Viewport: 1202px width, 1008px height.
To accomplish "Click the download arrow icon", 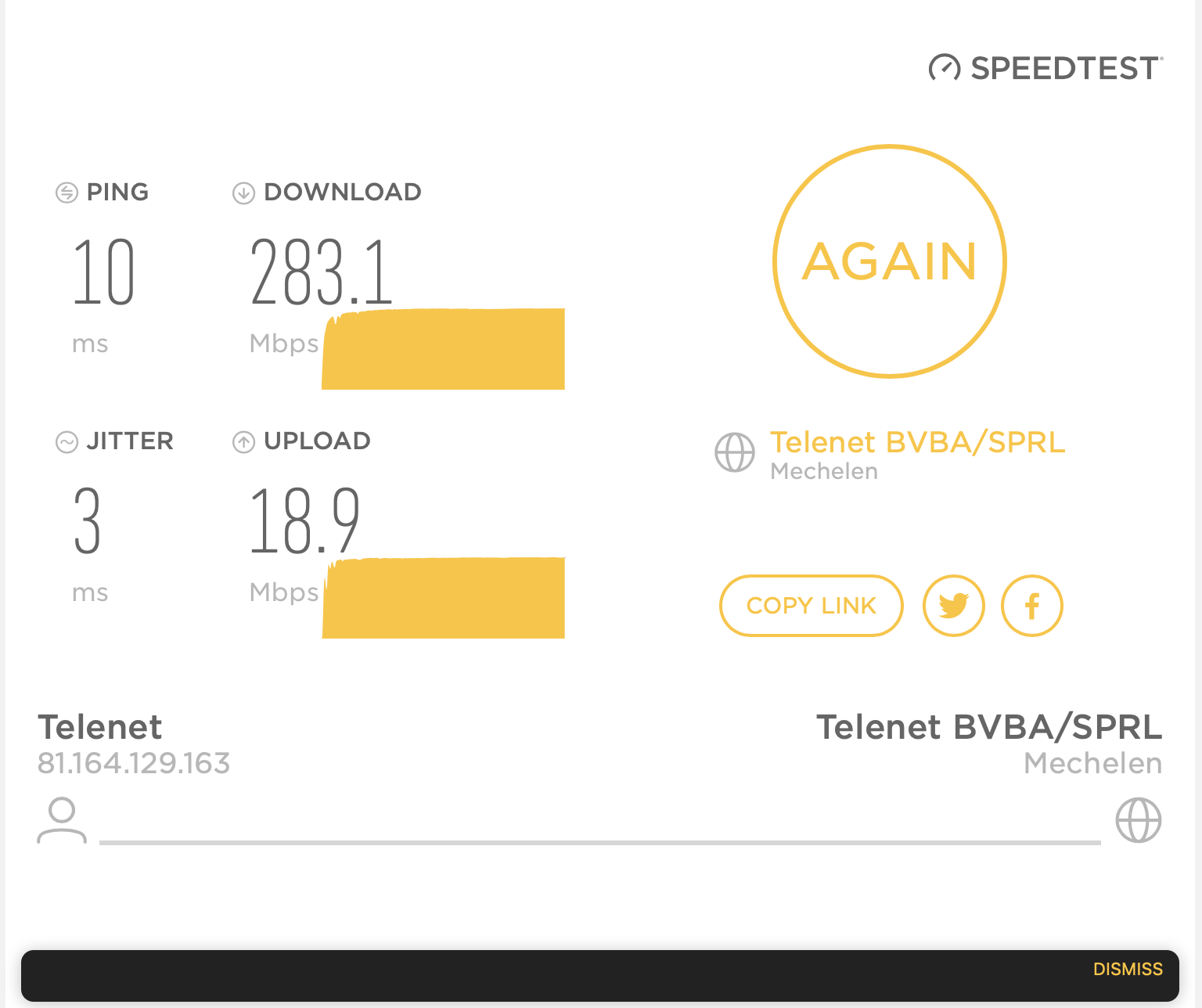I will [x=243, y=193].
